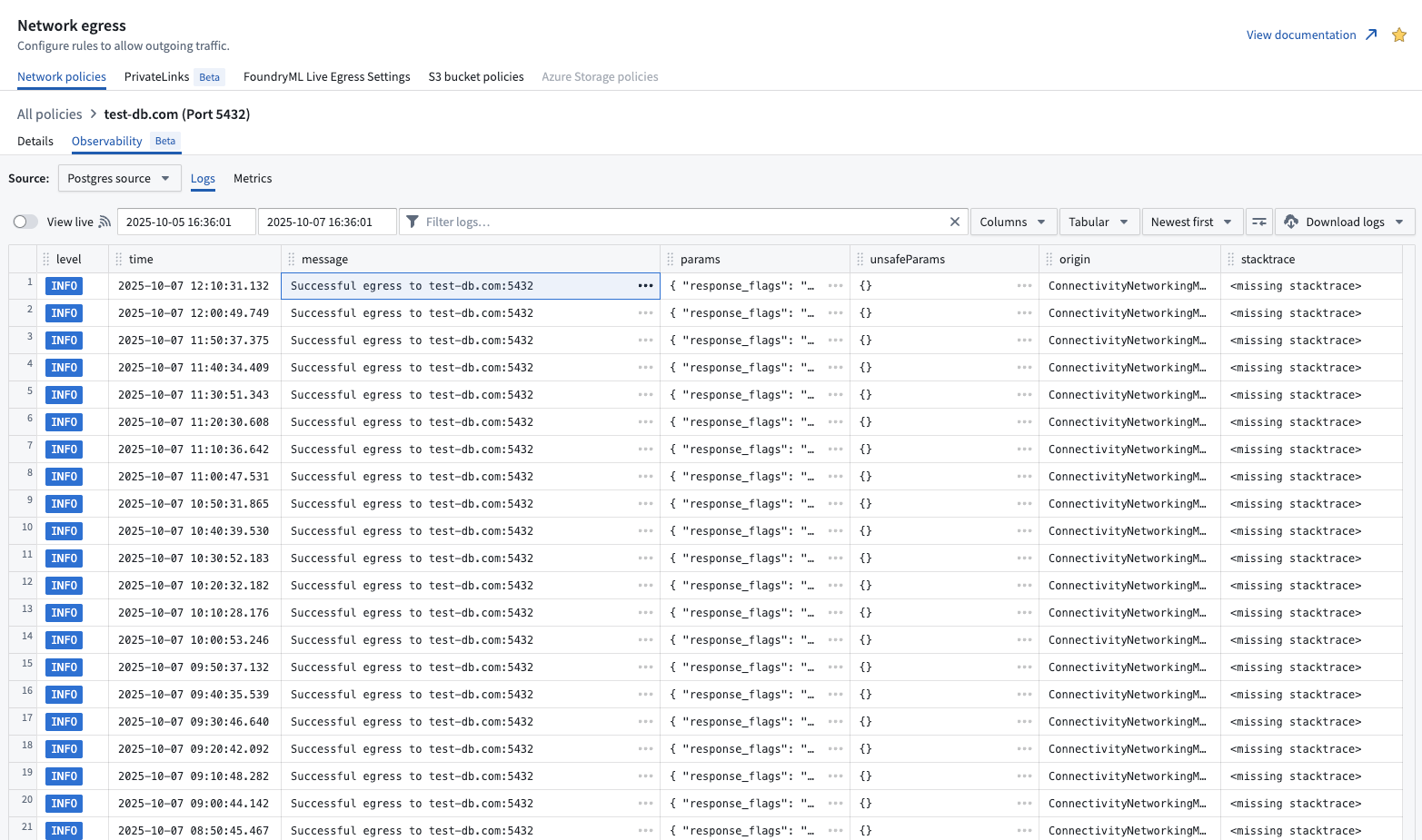The width and height of the screenshot is (1422, 840).
Task: Navigate back via the All policies breadcrumb
Action: click(49, 114)
